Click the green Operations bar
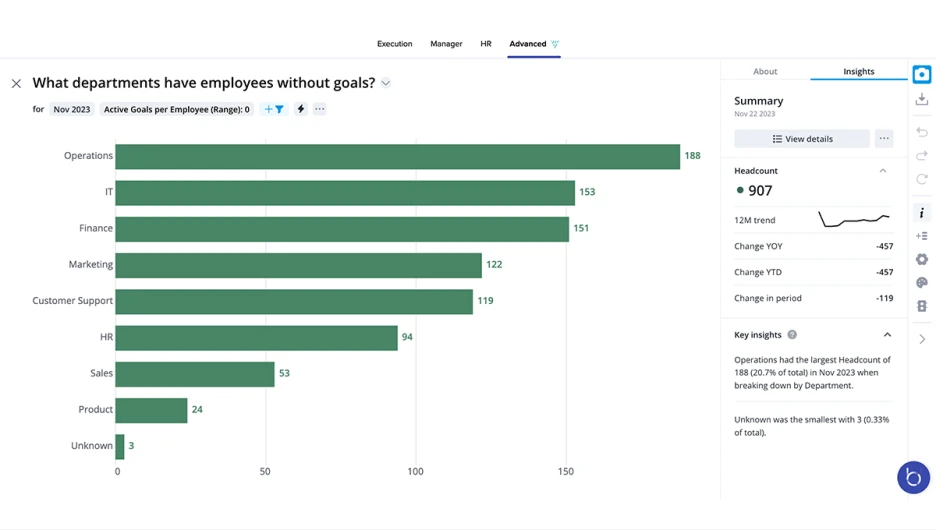The width and height of the screenshot is (936, 530). 397,157
